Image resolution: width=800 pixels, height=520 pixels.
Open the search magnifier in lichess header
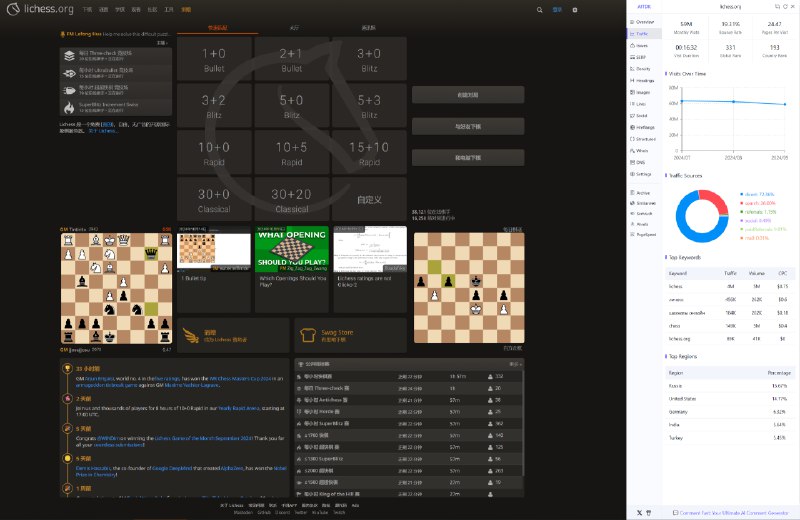click(539, 10)
